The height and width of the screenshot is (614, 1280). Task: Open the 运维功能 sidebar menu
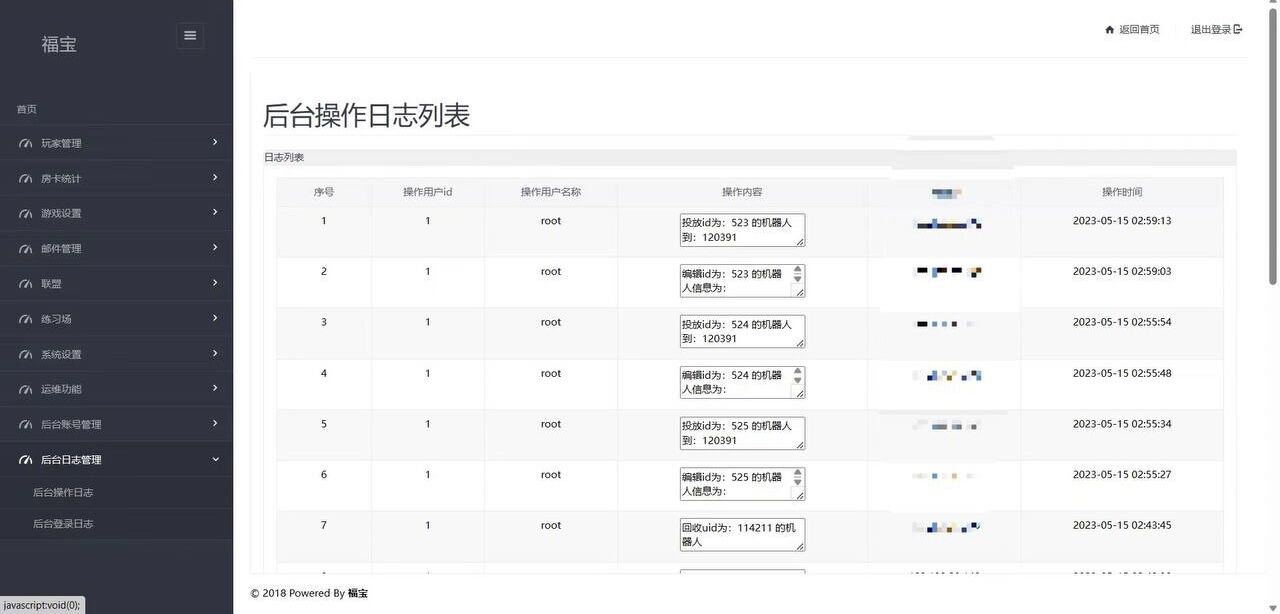click(62, 389)
